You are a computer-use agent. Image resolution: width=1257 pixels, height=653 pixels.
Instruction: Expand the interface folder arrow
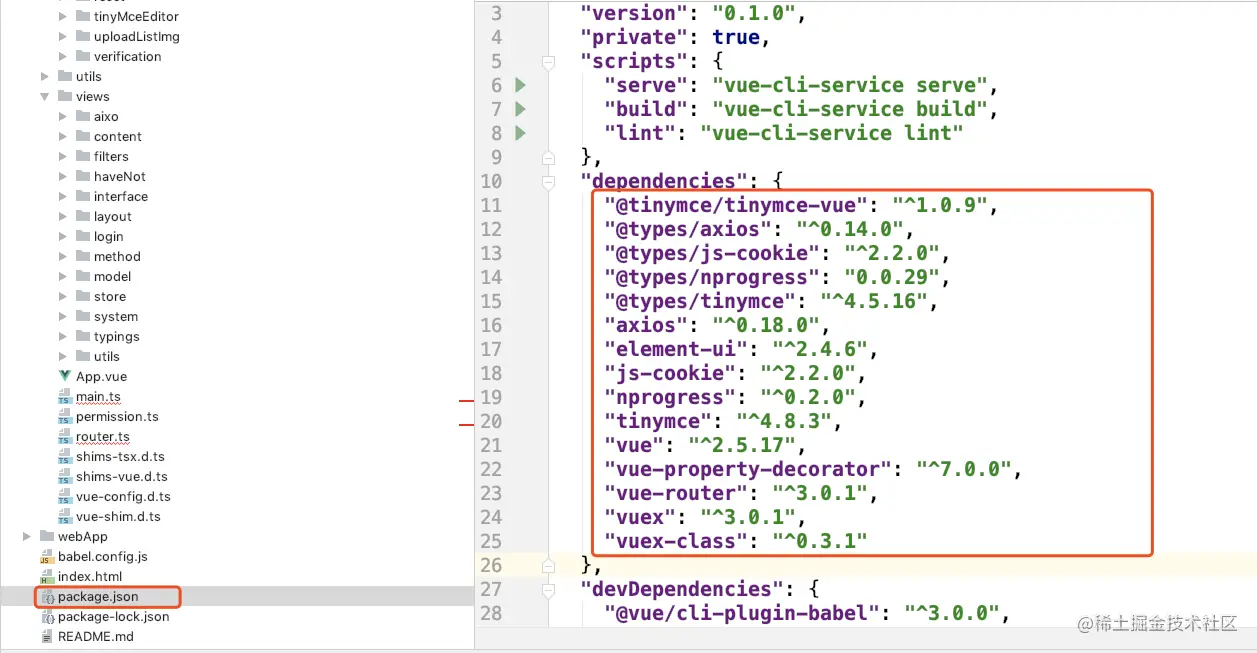click(63, 196)
